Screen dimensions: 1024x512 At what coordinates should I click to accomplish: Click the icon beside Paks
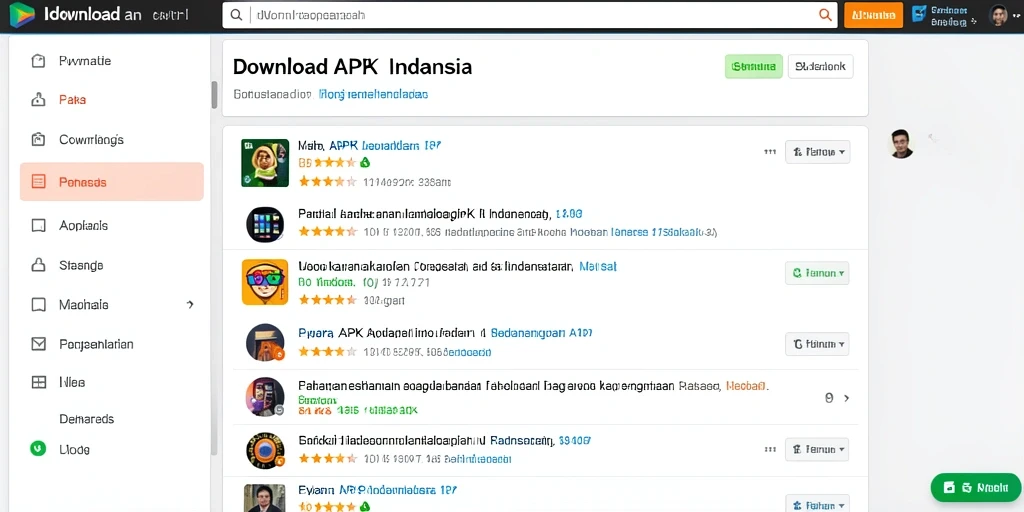tap(39, 100)
